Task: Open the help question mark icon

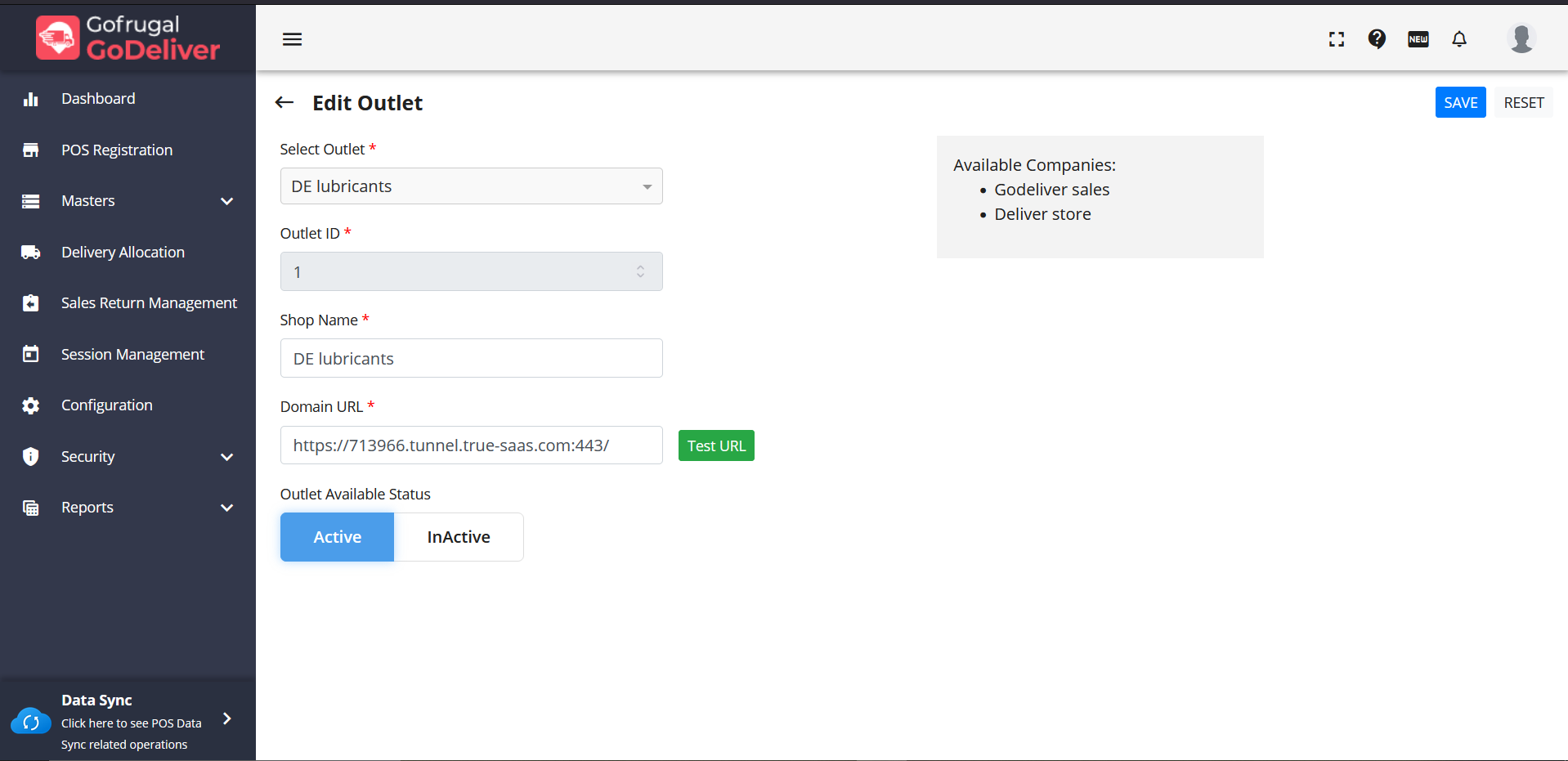Action: (x=1377, y=39)
